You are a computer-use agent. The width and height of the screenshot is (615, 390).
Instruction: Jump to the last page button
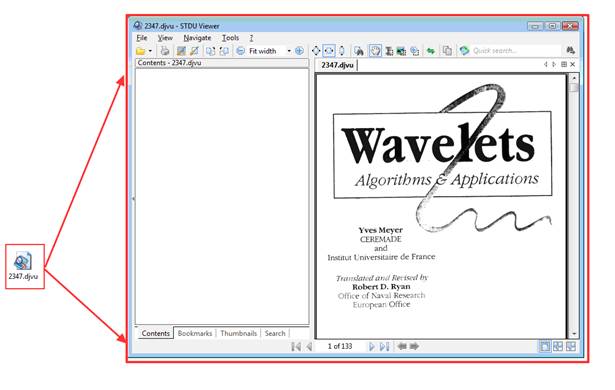(384, 346)
